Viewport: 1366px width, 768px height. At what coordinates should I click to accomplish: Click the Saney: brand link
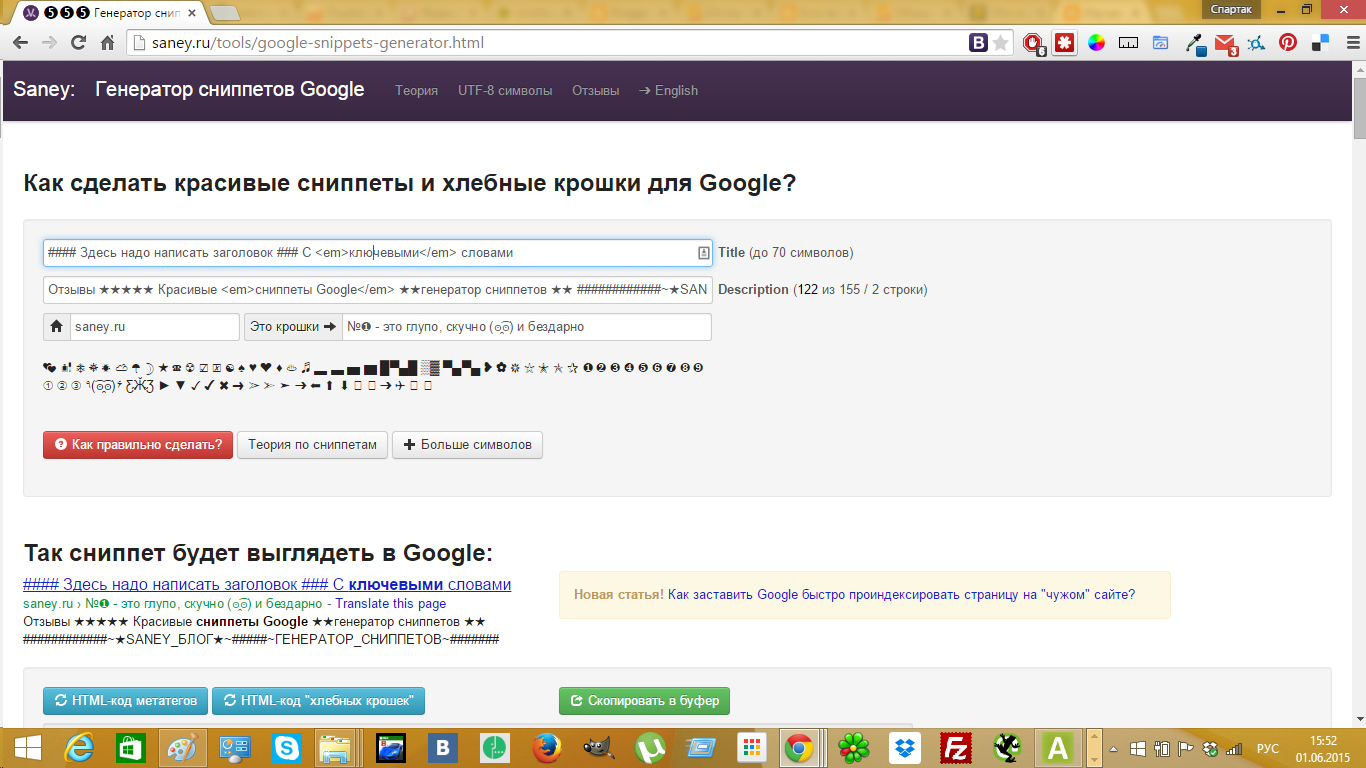44,90
